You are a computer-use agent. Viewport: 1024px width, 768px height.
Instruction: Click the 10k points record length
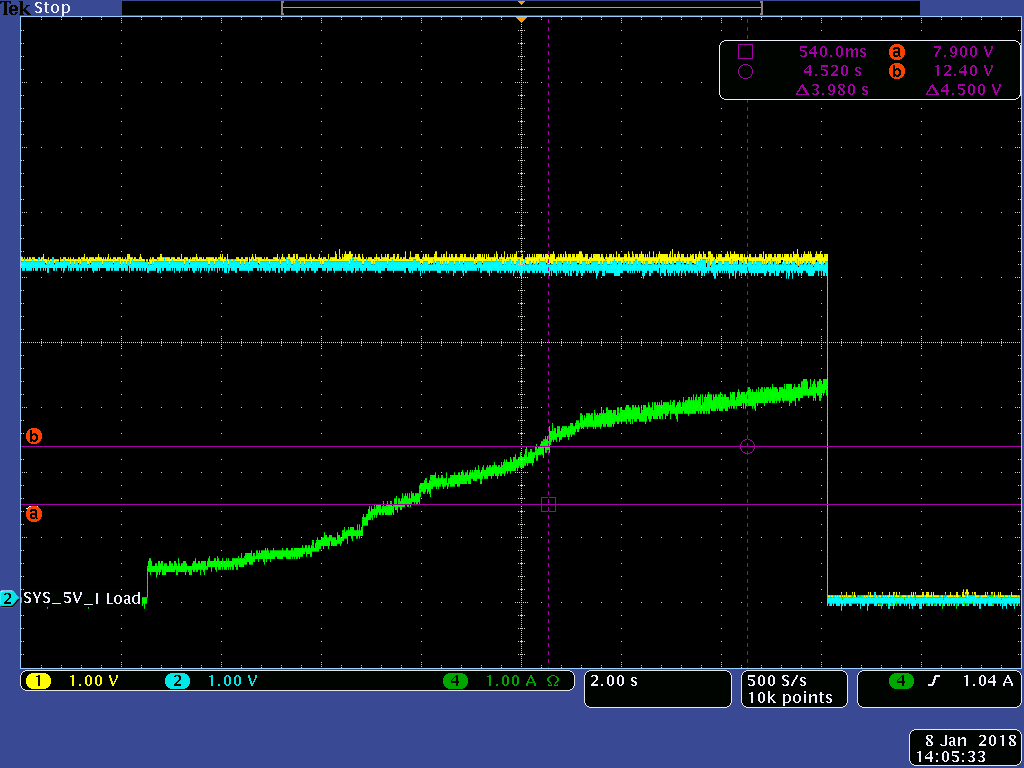coord(790,698)
